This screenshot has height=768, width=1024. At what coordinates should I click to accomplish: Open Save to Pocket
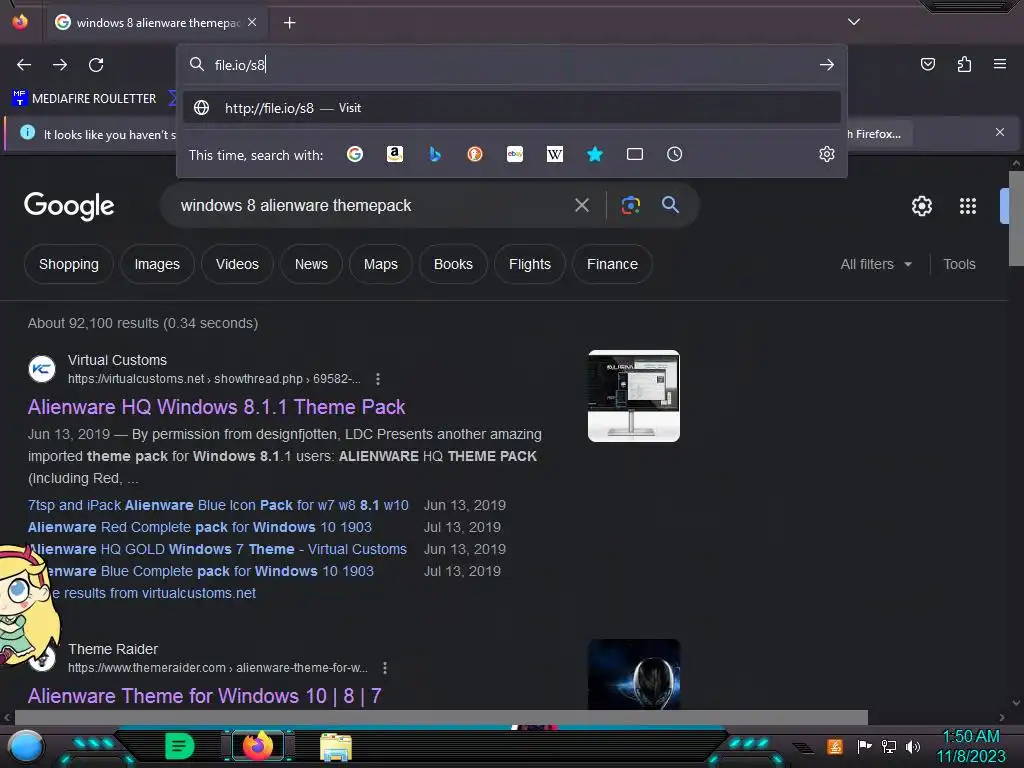point(927,64)
